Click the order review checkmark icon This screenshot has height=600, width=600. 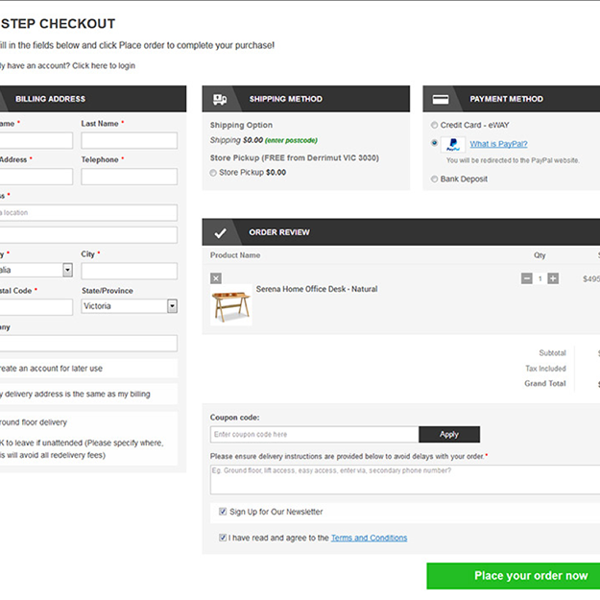pyautogui.click(x=220, y=232)
